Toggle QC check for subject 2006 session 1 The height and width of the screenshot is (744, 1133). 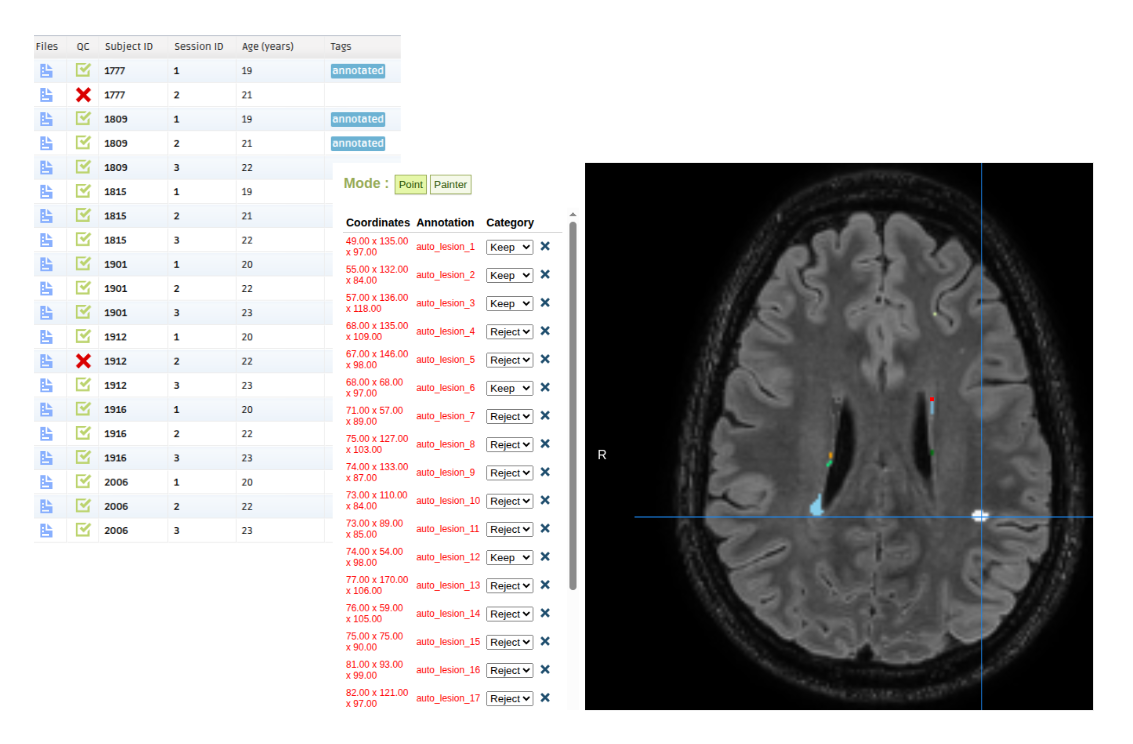click(83, 482)
